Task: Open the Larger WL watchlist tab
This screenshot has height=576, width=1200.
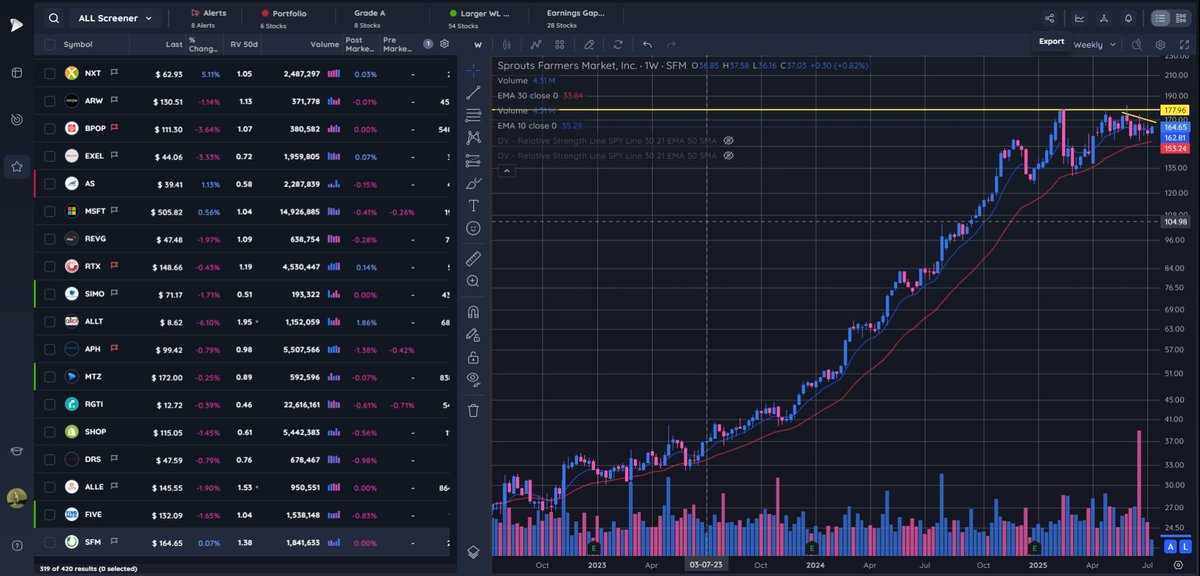Action: [479, 18]
